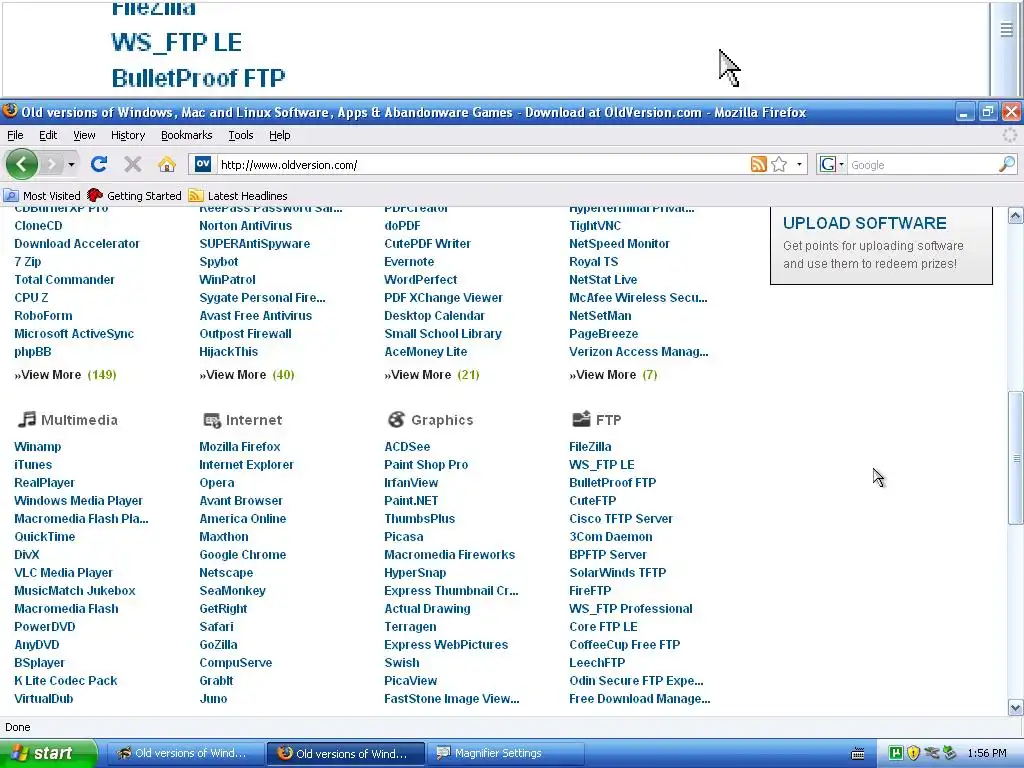Open the 7 Zip link
Image resolution: width=1024 pixels, height=768 pixels.
tap(27, 261)
